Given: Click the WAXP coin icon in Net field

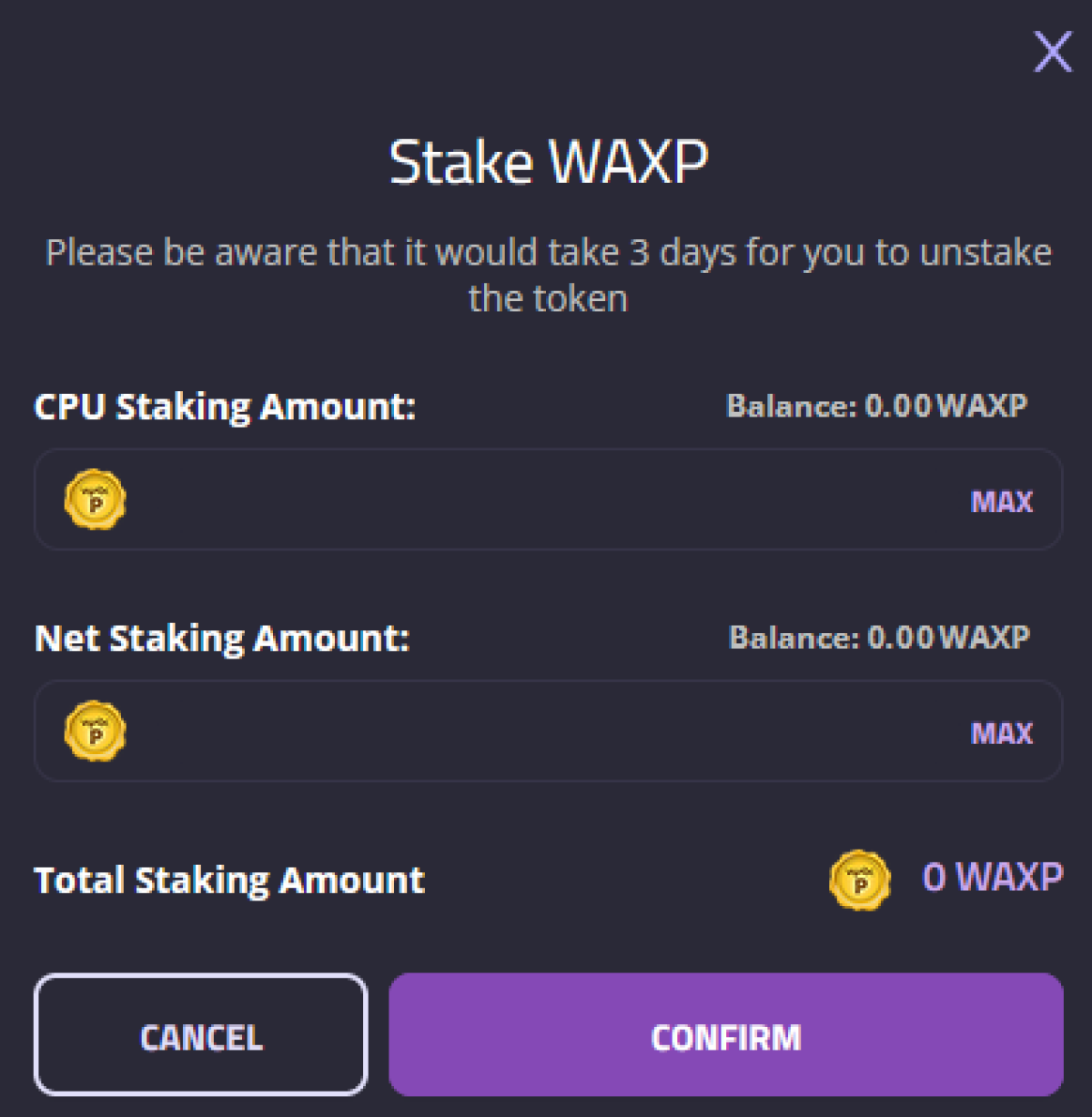Looking at the screenshot, I should point(96,730).
